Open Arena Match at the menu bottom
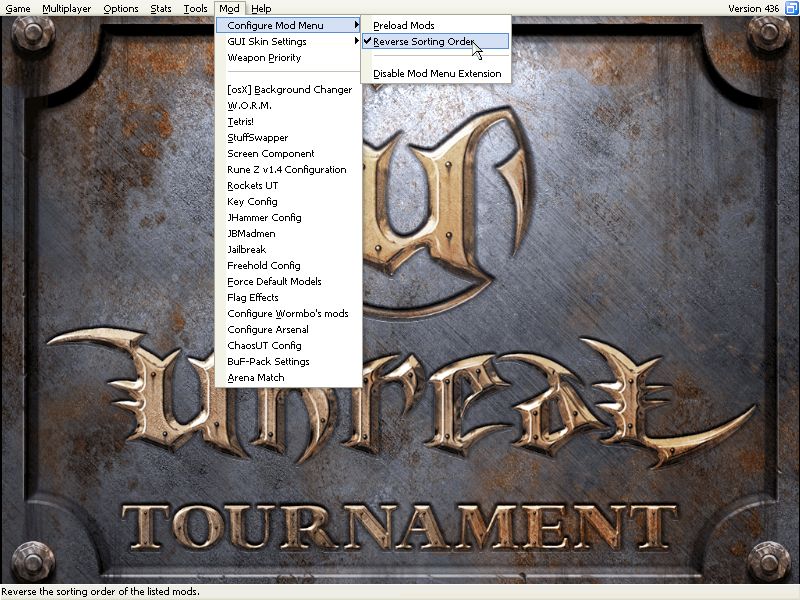 256,378
